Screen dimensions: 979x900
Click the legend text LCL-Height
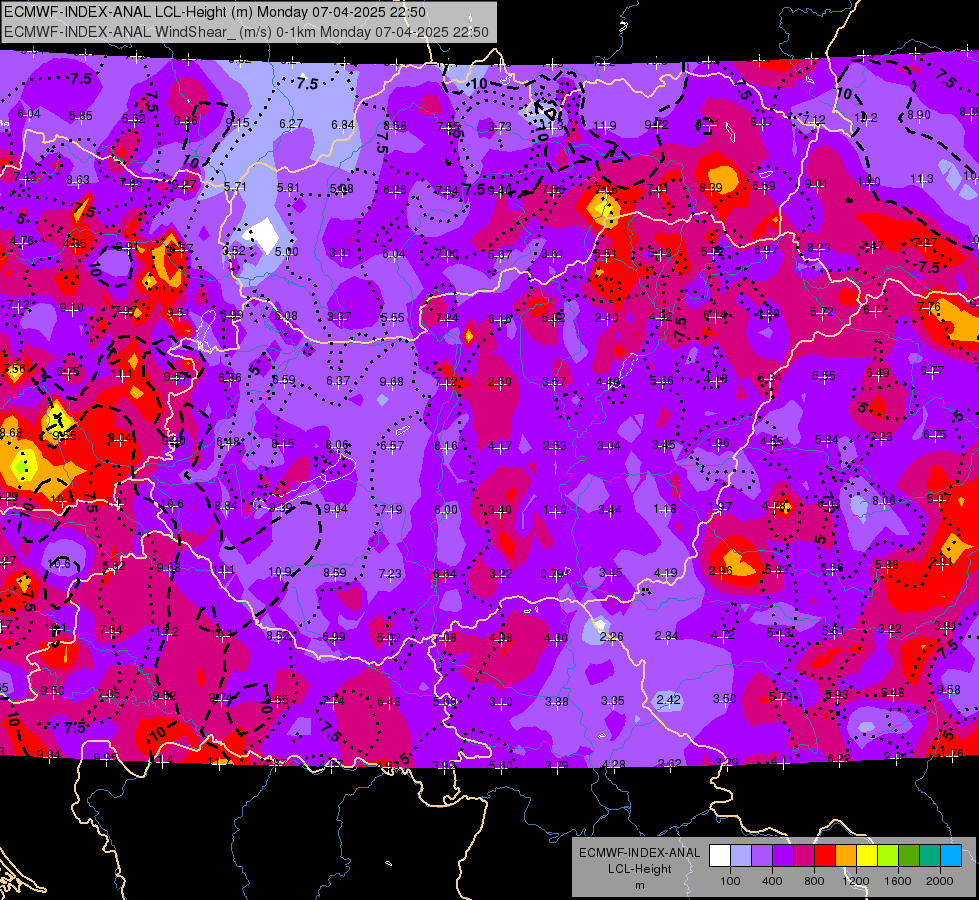coord(640,869)
